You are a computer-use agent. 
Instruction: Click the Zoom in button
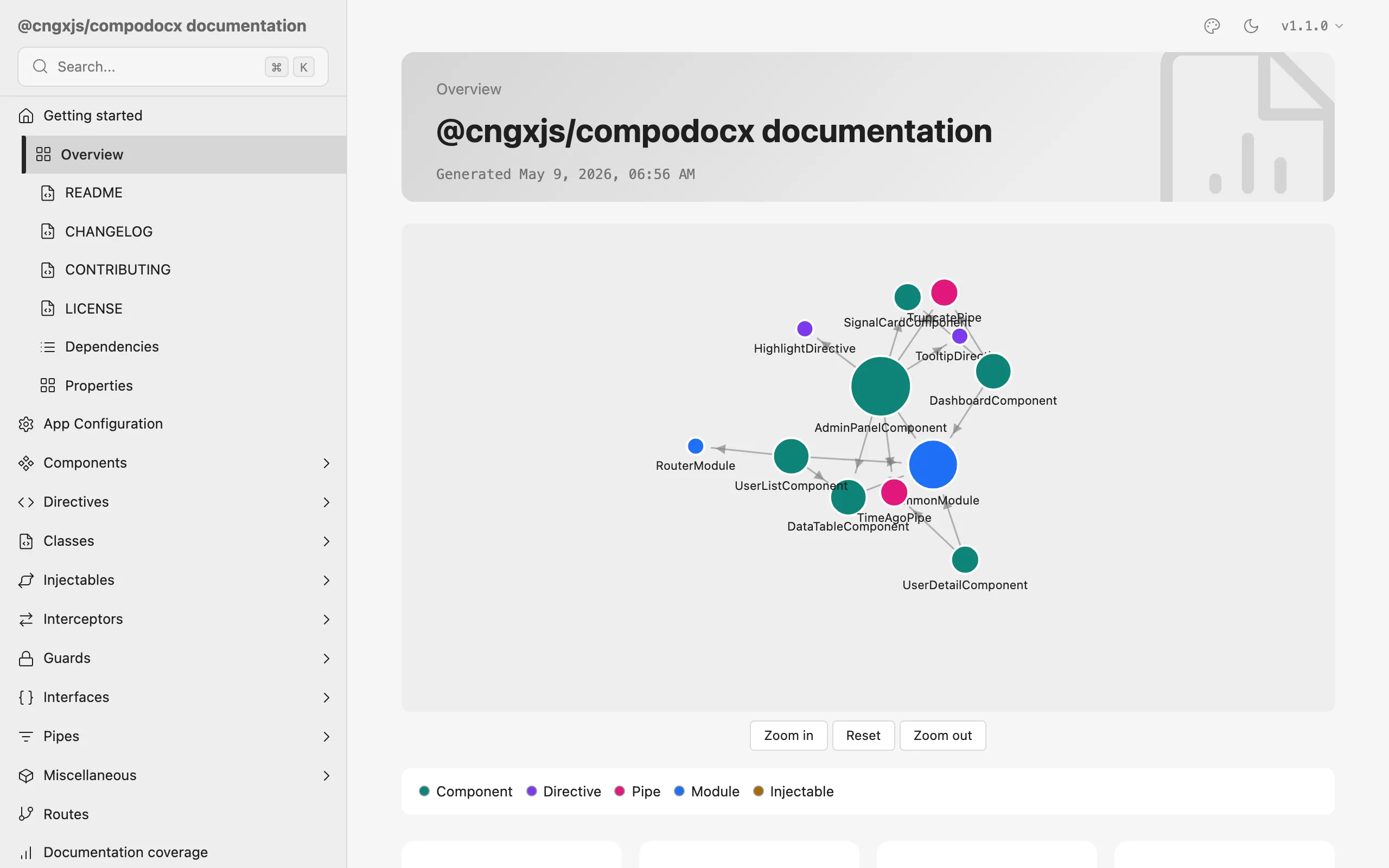(788, 736)
